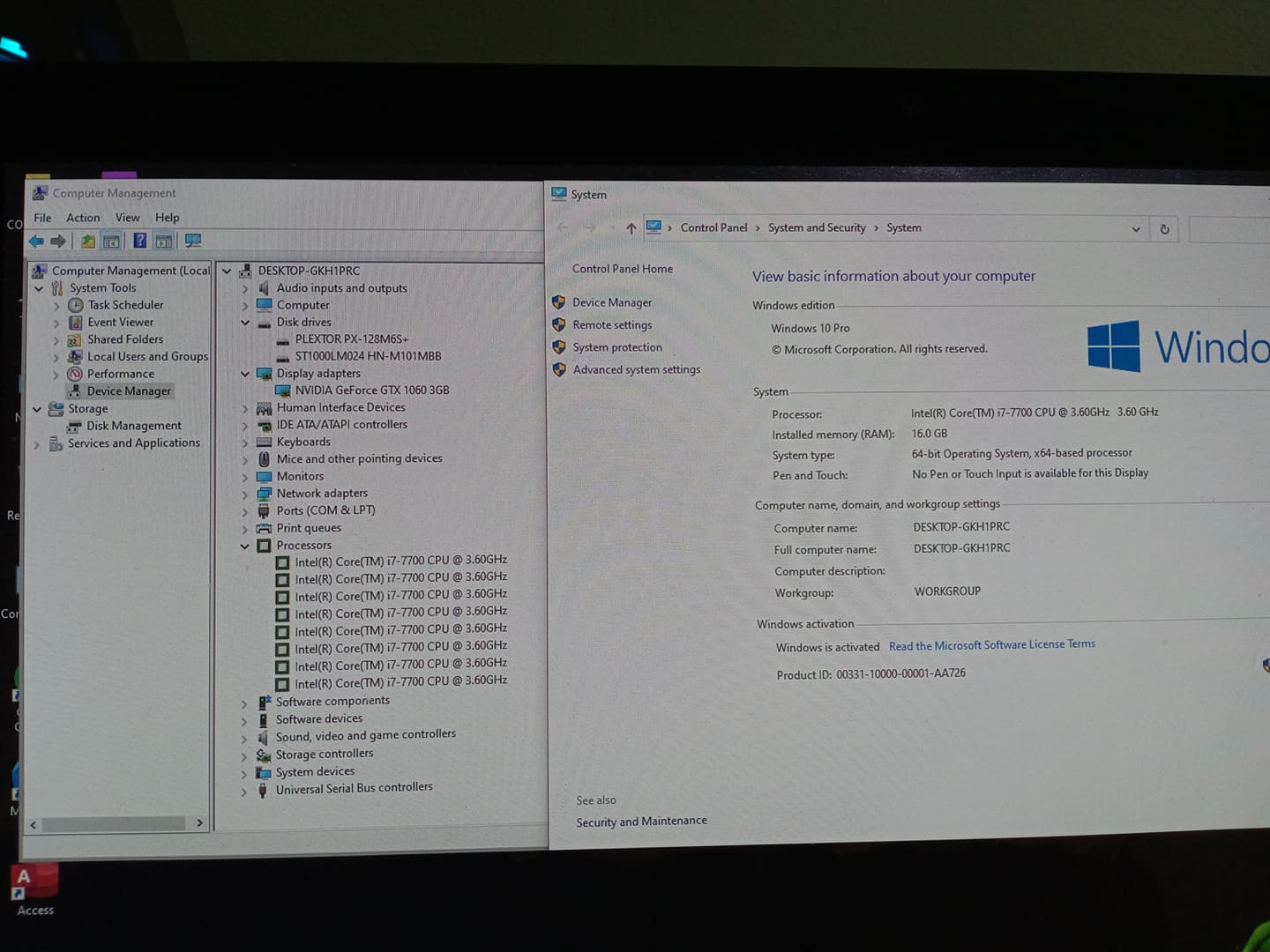Go back with the toolbar's blue arrow
The width and height of the screenshot is (1270, 952).
(x=36, y=241)
